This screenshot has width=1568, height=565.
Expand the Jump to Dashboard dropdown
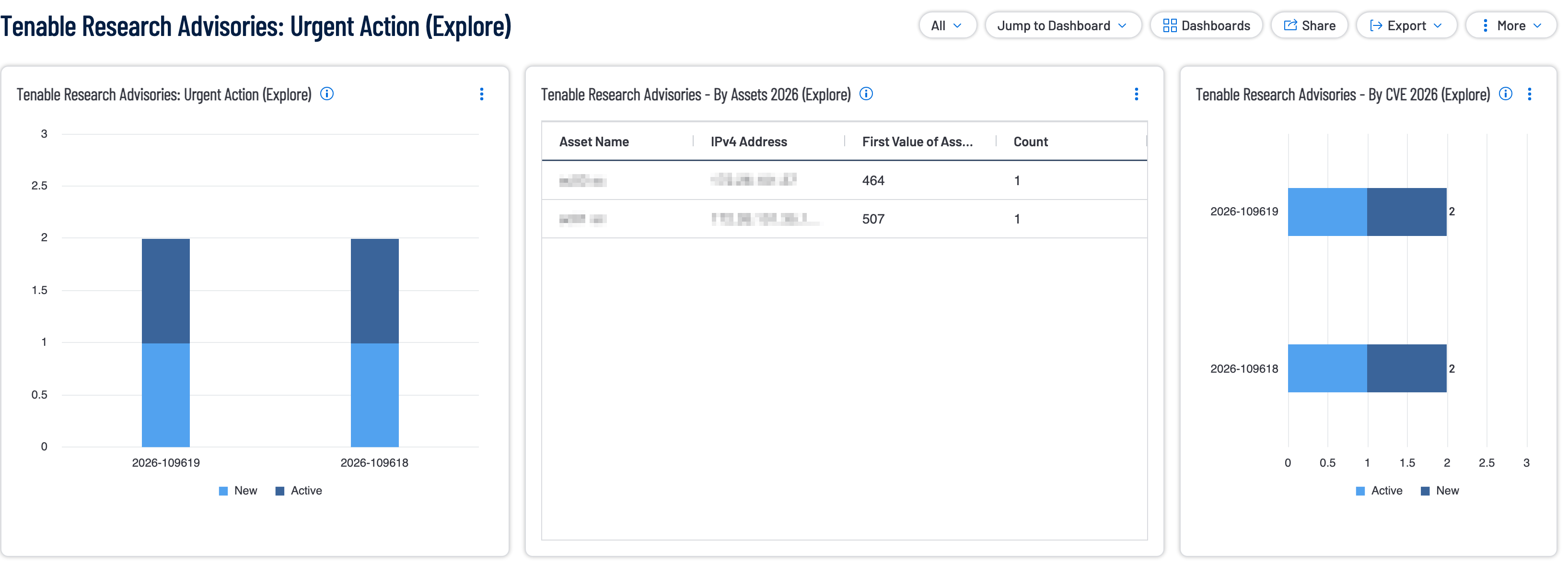pos(1063,25)
